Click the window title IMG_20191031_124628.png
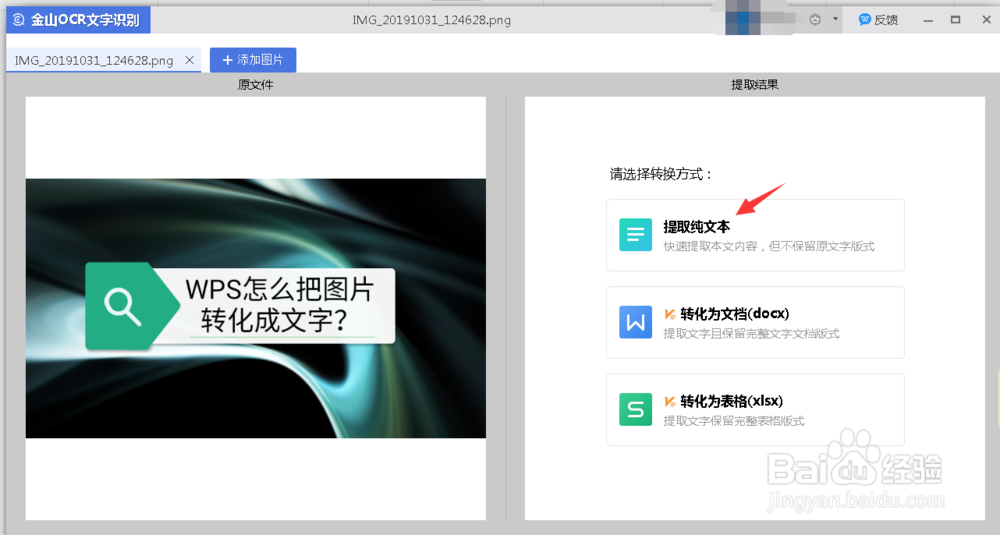Screen dimensions: 1000x535 click(432, 20)
